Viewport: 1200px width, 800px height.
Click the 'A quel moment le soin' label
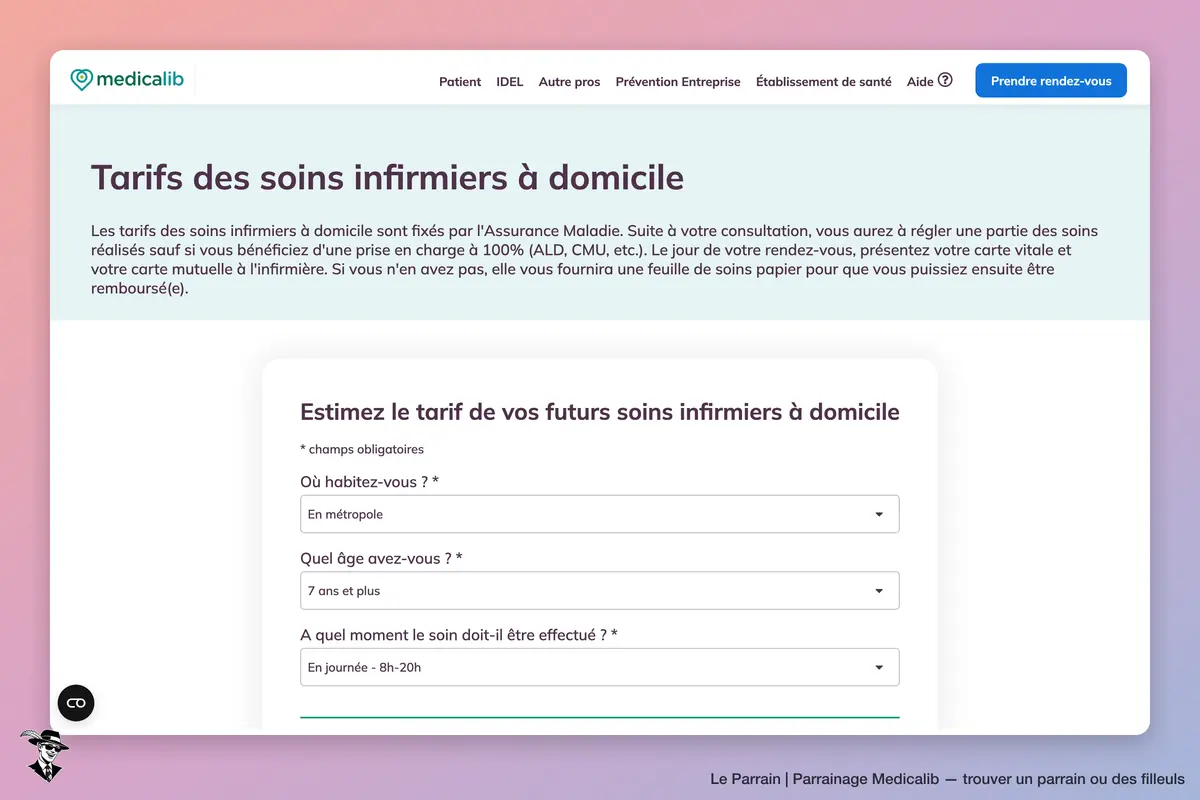click(x=459, y=635)
